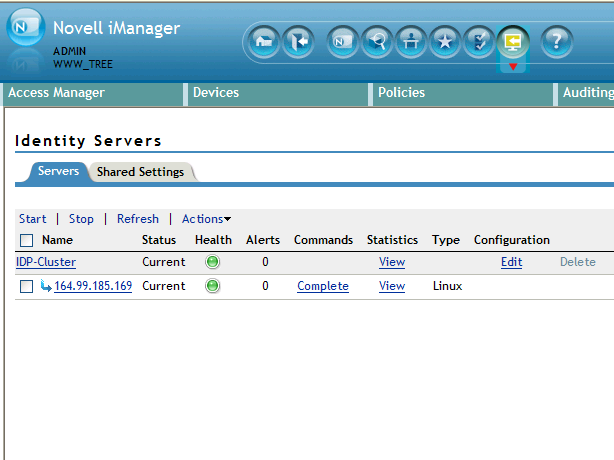Edit the IDP-Cluster configuration
The height and width of the screenshot is (460, 614).
tap(511, 262)
